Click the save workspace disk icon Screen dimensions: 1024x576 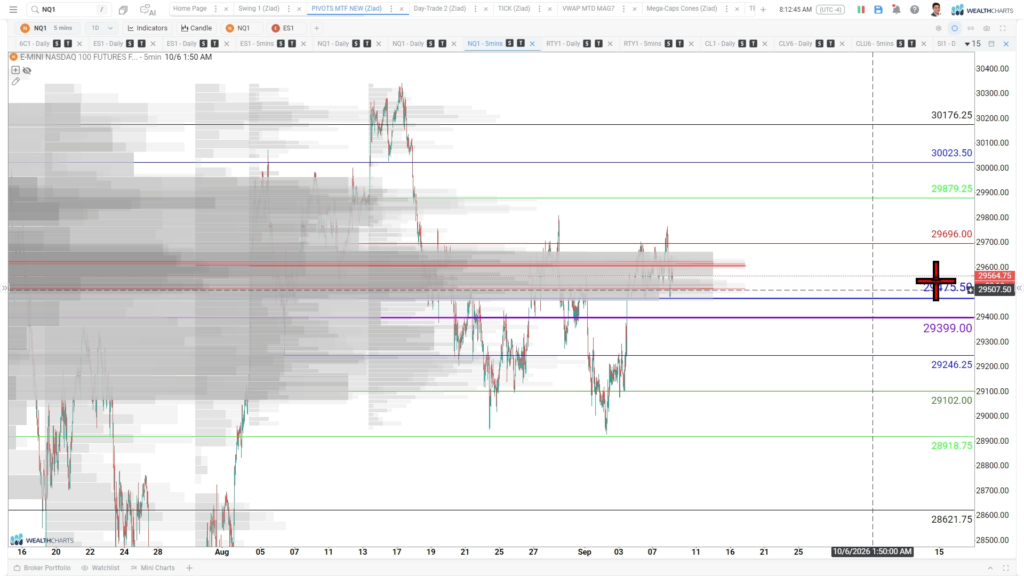pyautogui.click(x=878, y=10)
